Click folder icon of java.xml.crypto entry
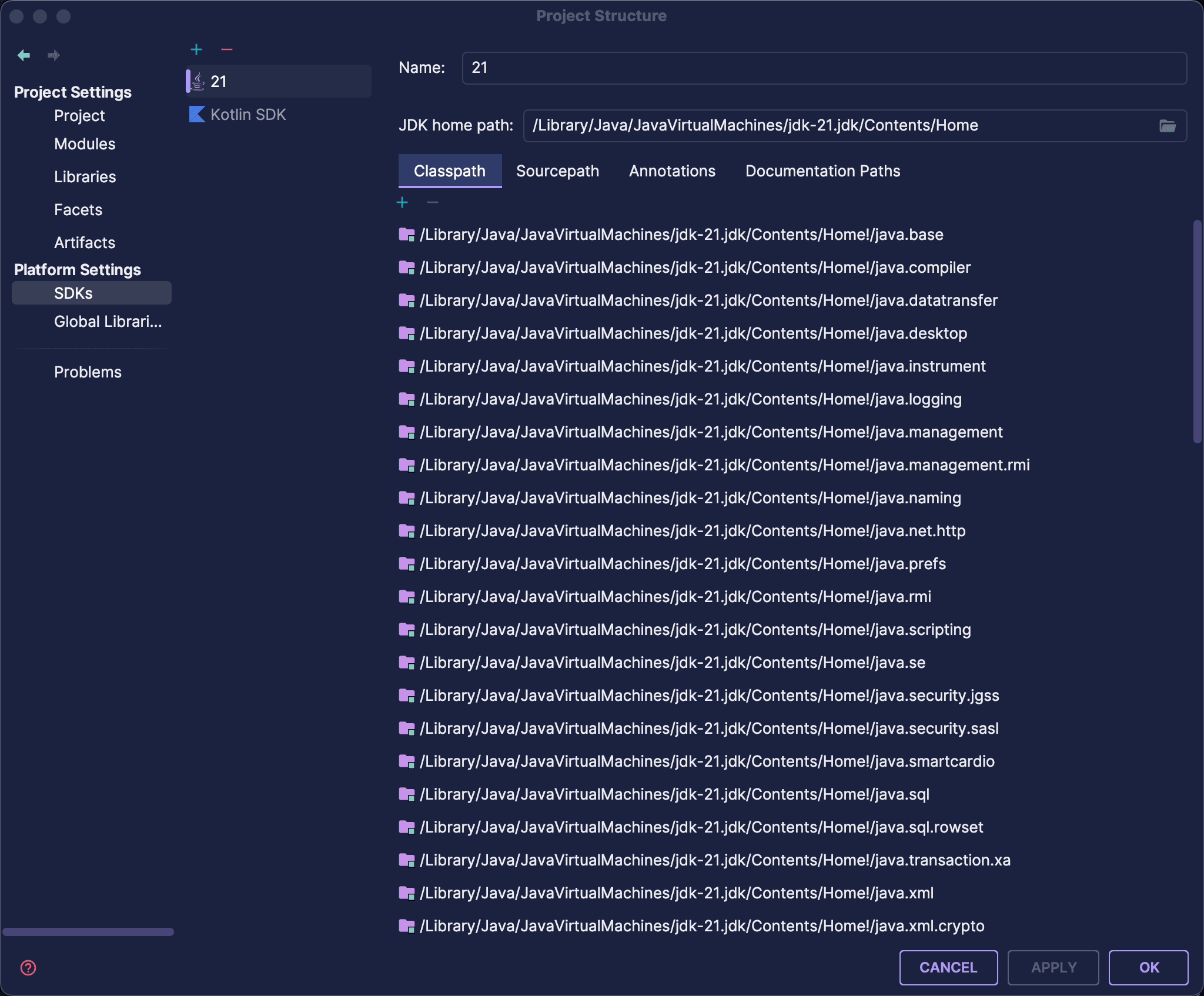This screenshot has height=996, width=1204. pos(407,926)
